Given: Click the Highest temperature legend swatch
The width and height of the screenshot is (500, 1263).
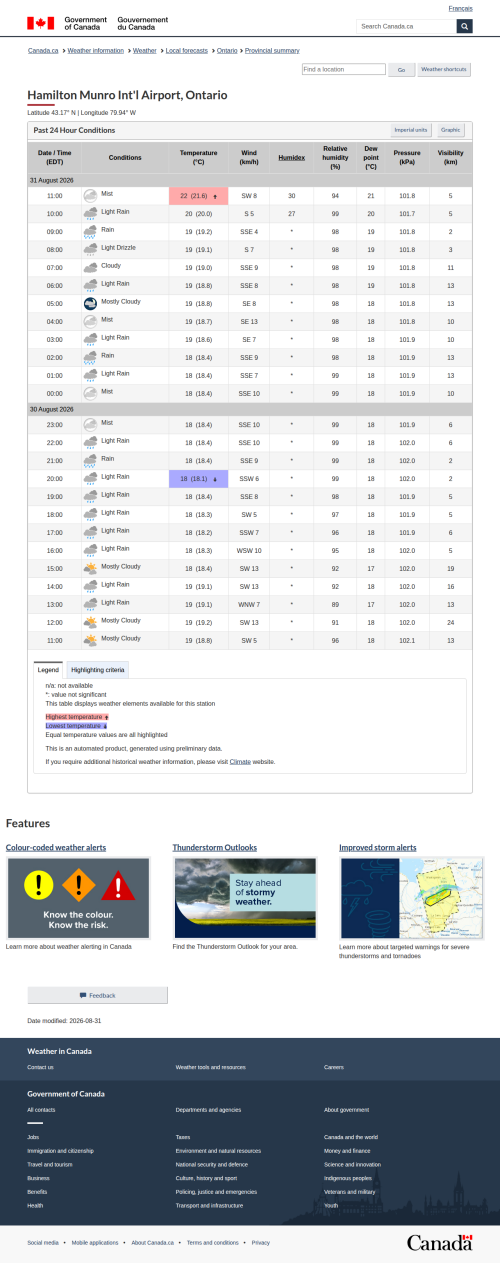Looking at the screenshot, I should coord(77,717).
